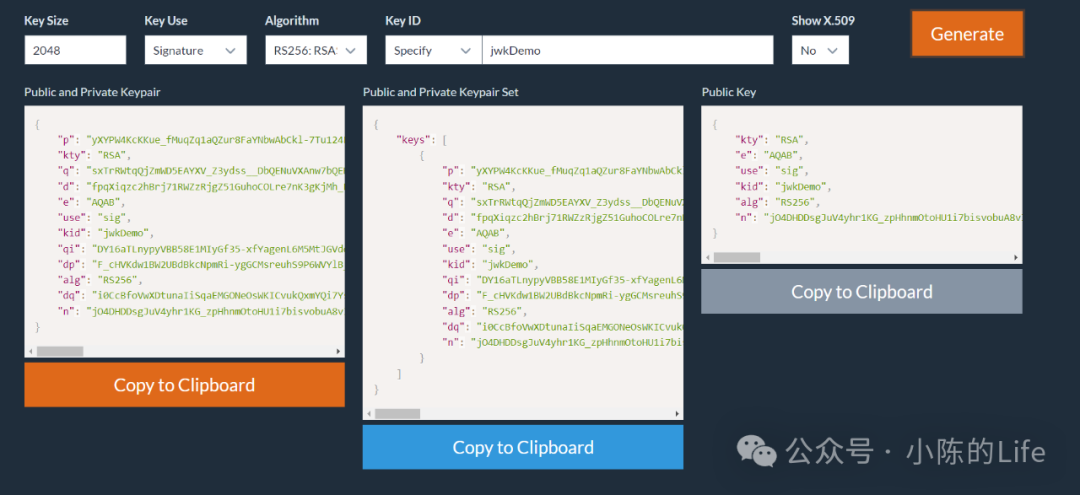Click left scroll arrow in Keypair Set panel

coord(369,414)
